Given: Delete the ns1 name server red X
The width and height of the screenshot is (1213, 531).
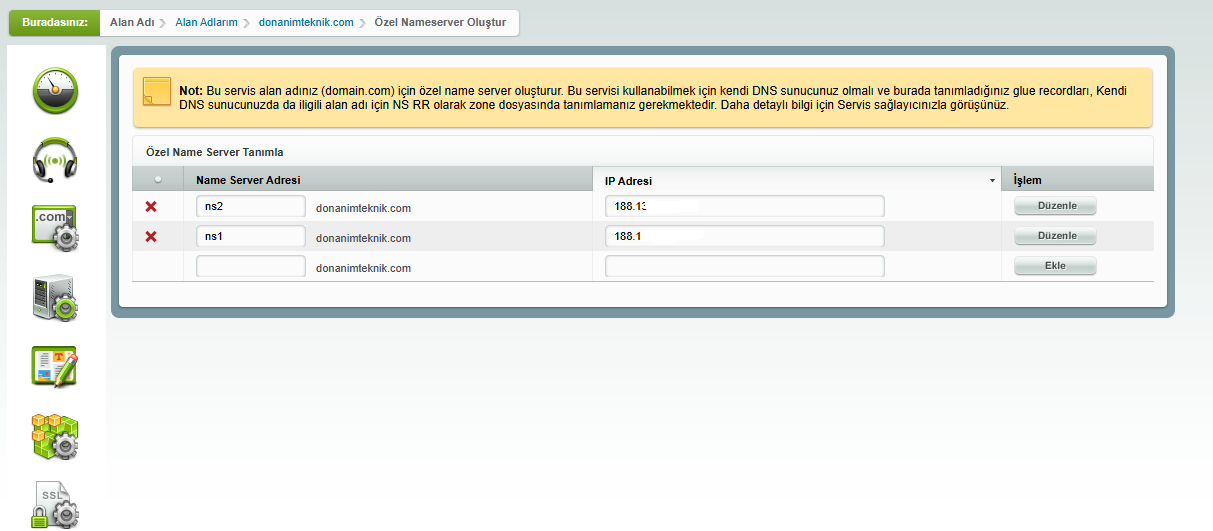Looking at the screenshot, I should click(151, 237).
